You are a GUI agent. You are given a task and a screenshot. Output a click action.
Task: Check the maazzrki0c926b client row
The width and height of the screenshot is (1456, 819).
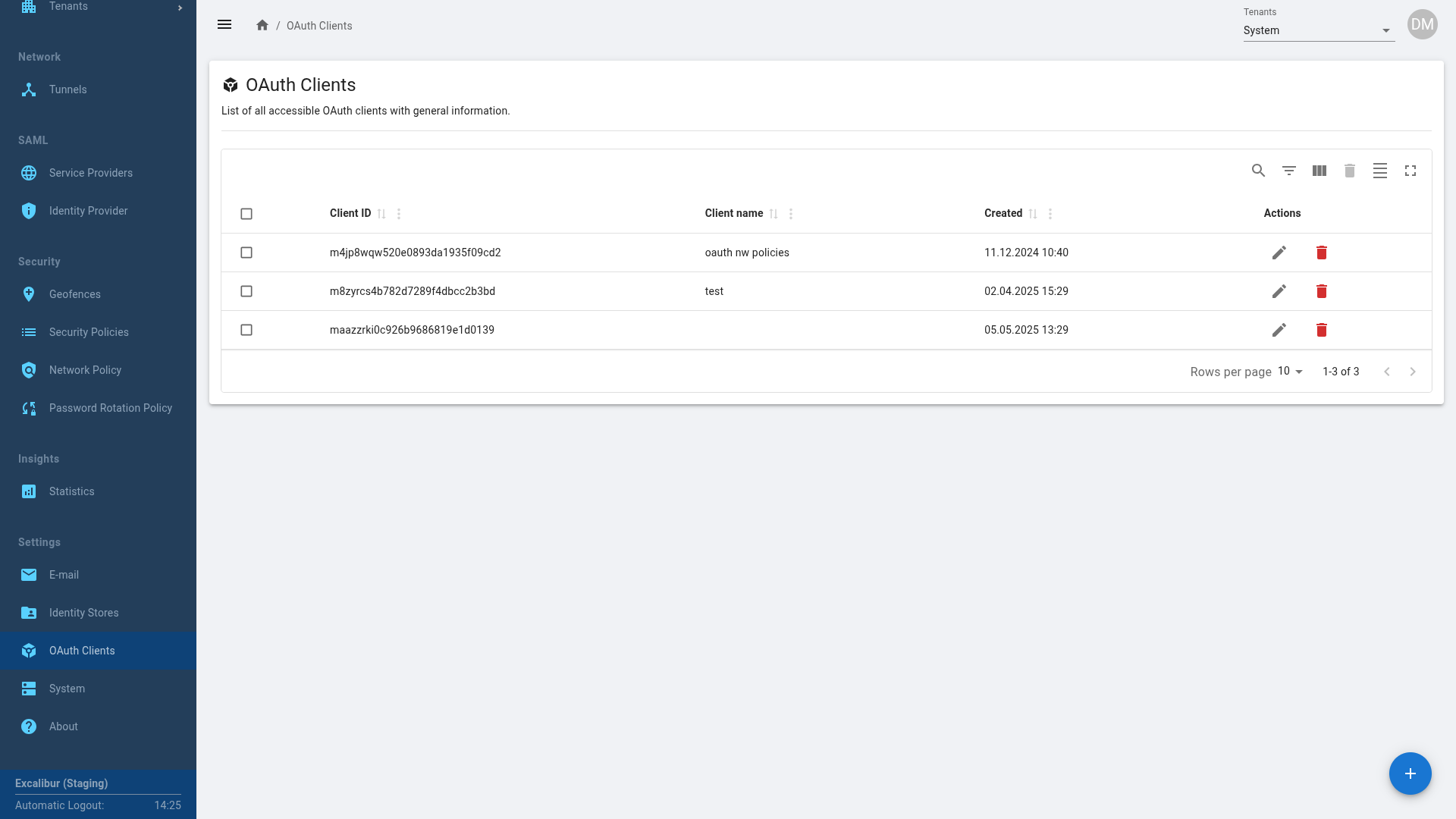coord(246,330)
